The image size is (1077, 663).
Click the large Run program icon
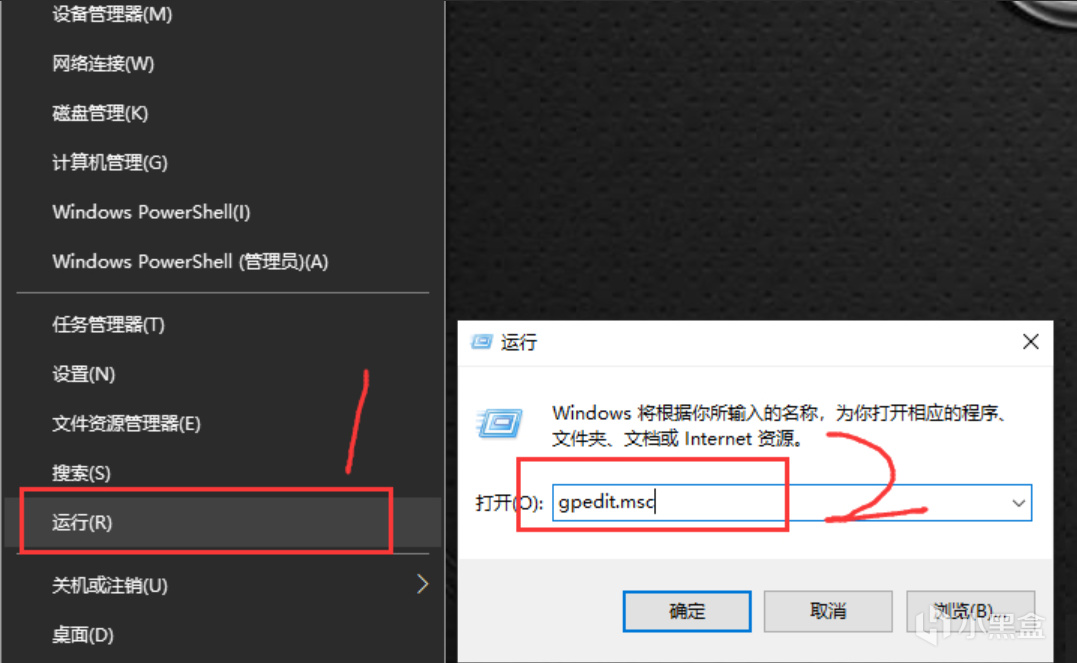click(499, 423)
